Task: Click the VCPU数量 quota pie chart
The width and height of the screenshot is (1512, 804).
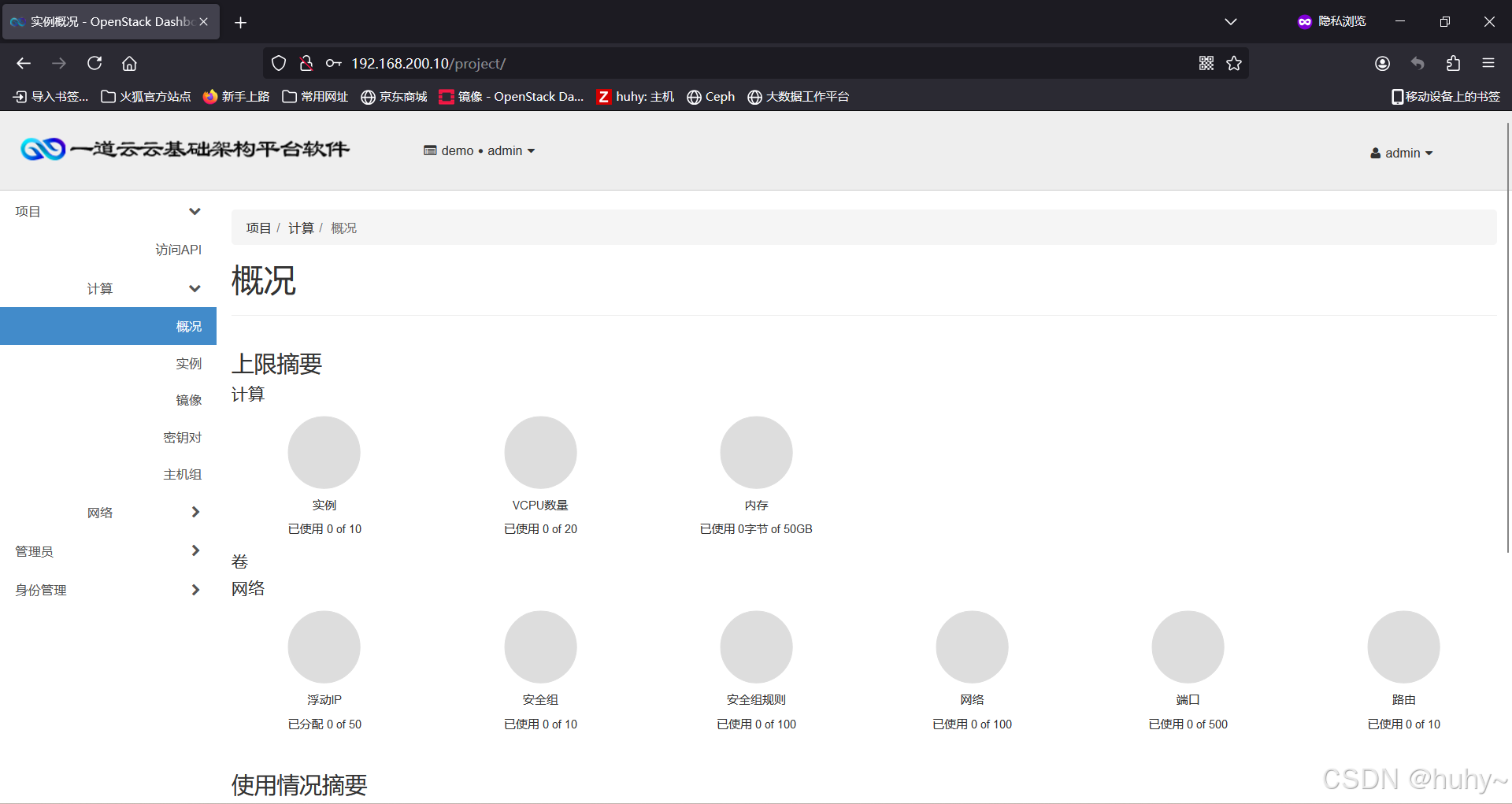Action: (540, 452)
